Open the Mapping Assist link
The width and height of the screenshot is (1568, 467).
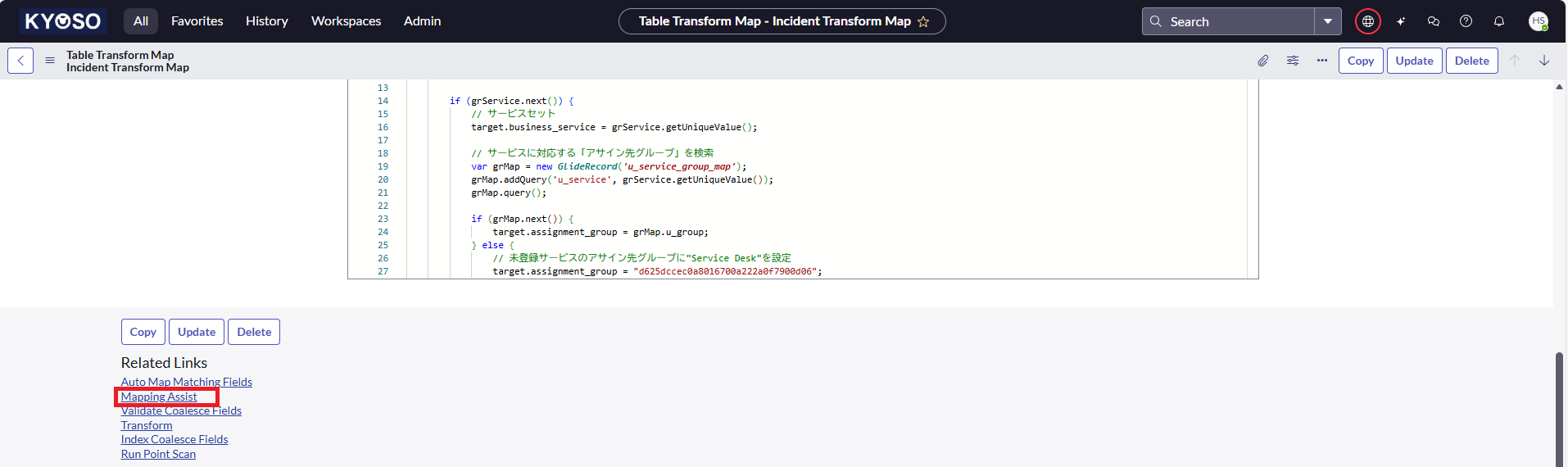point(159,397)
